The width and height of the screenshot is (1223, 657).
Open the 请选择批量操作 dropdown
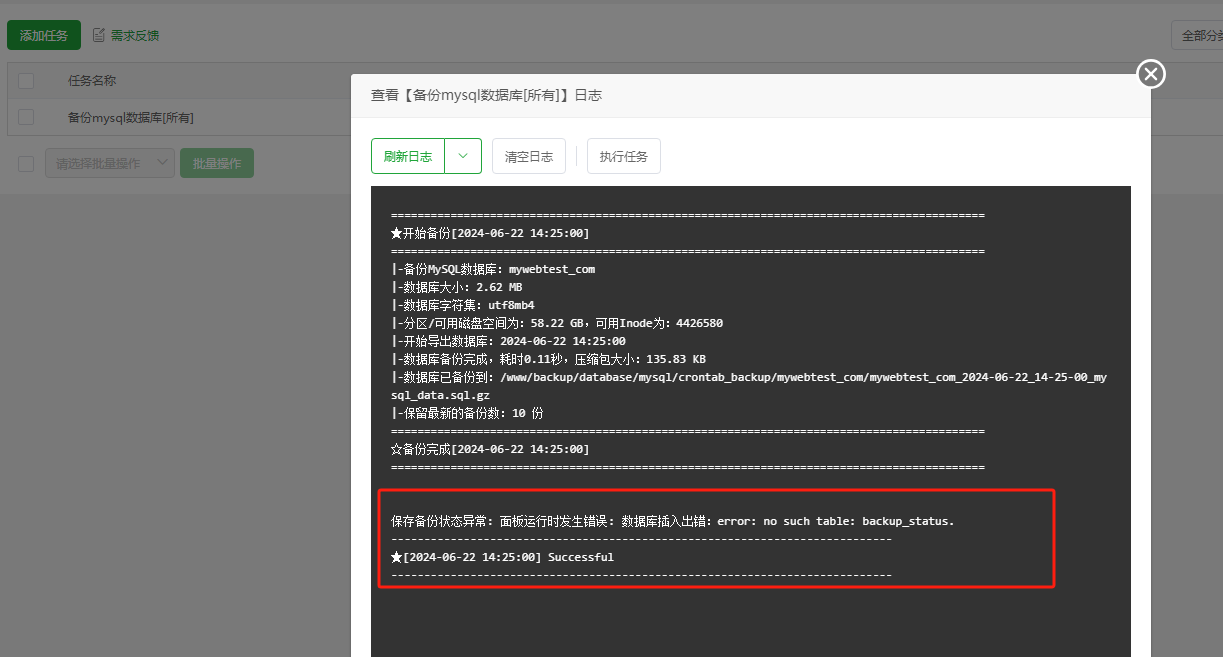(x=110, y=164)
